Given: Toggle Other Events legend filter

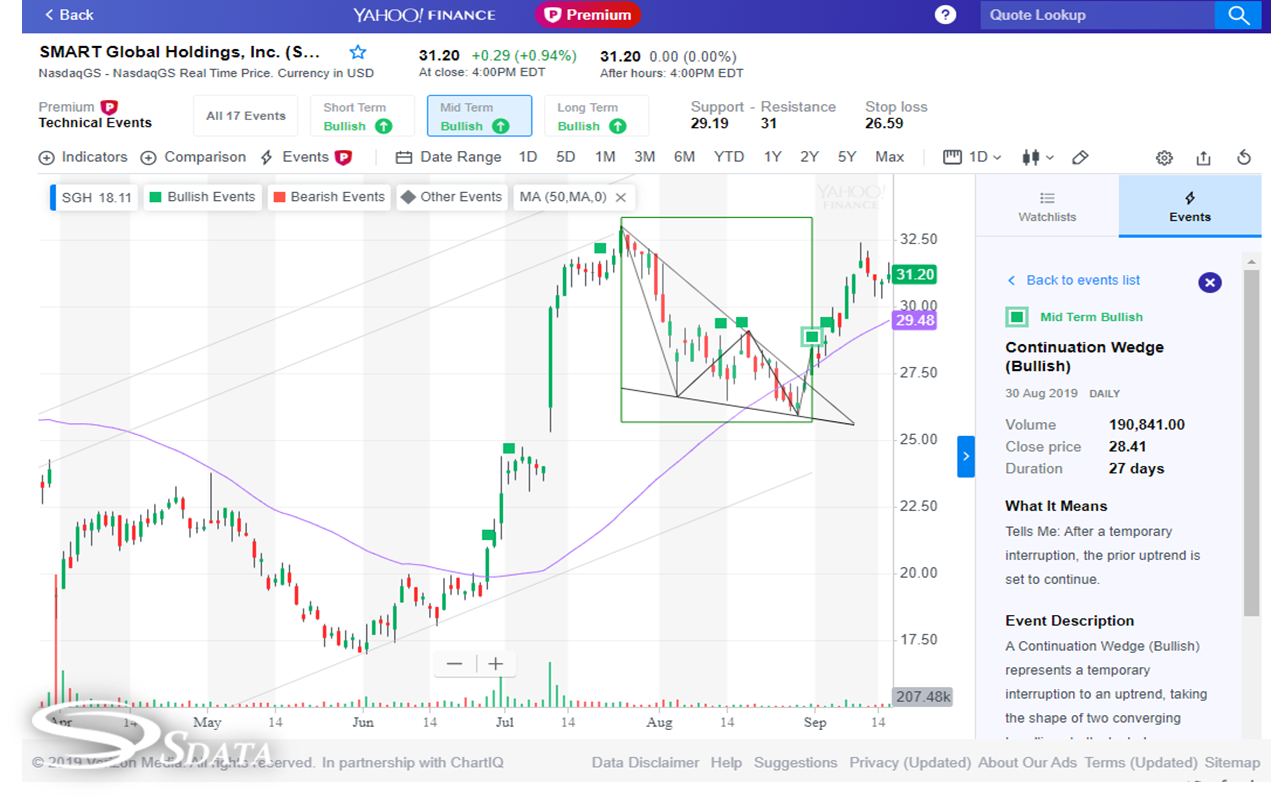Looking at the screenshot, I should [x=451, y=197].
